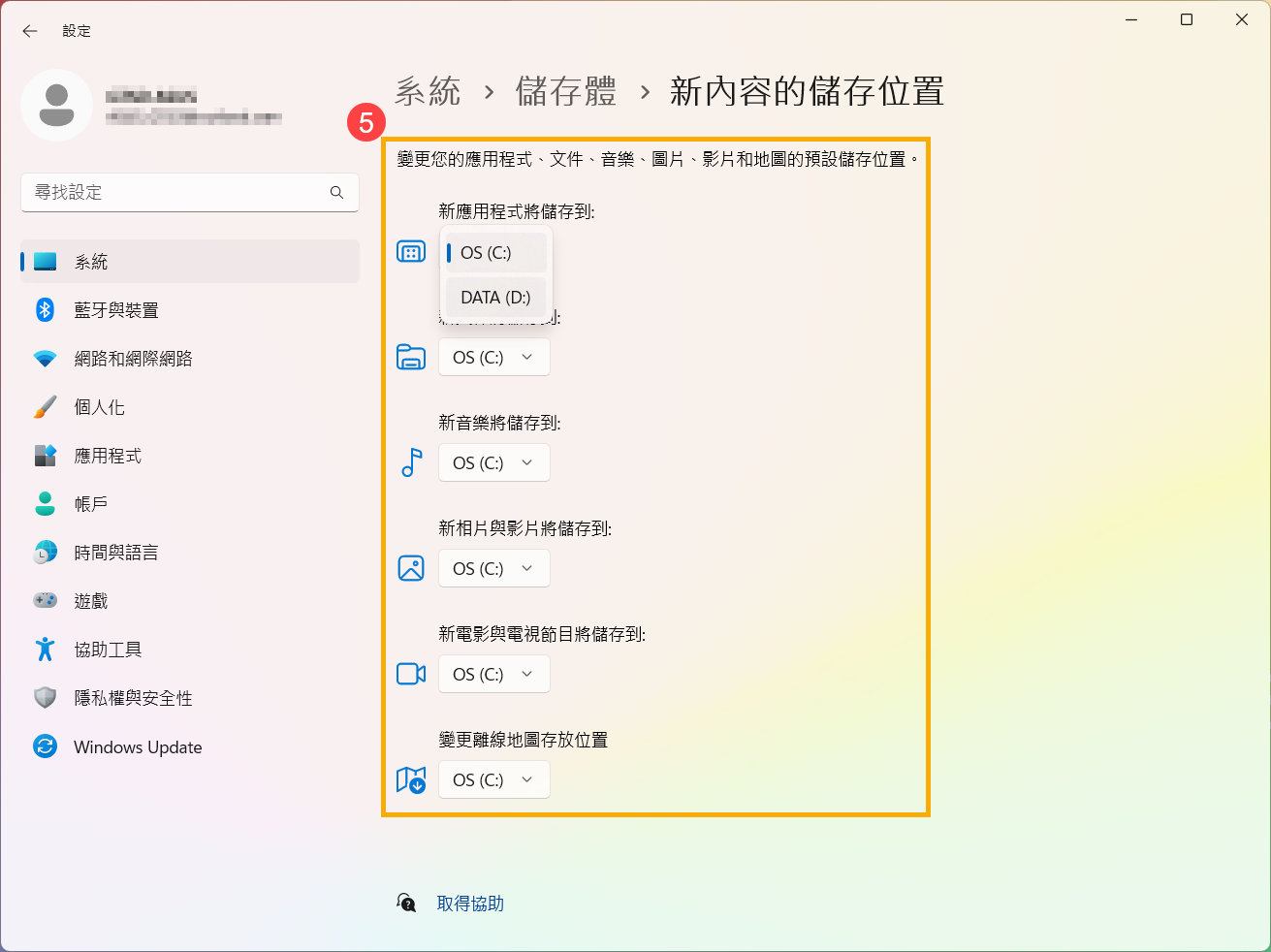Viewport: 1271px width, 952px height.
Task: Close the Settings window
Action: (1242, 19)
